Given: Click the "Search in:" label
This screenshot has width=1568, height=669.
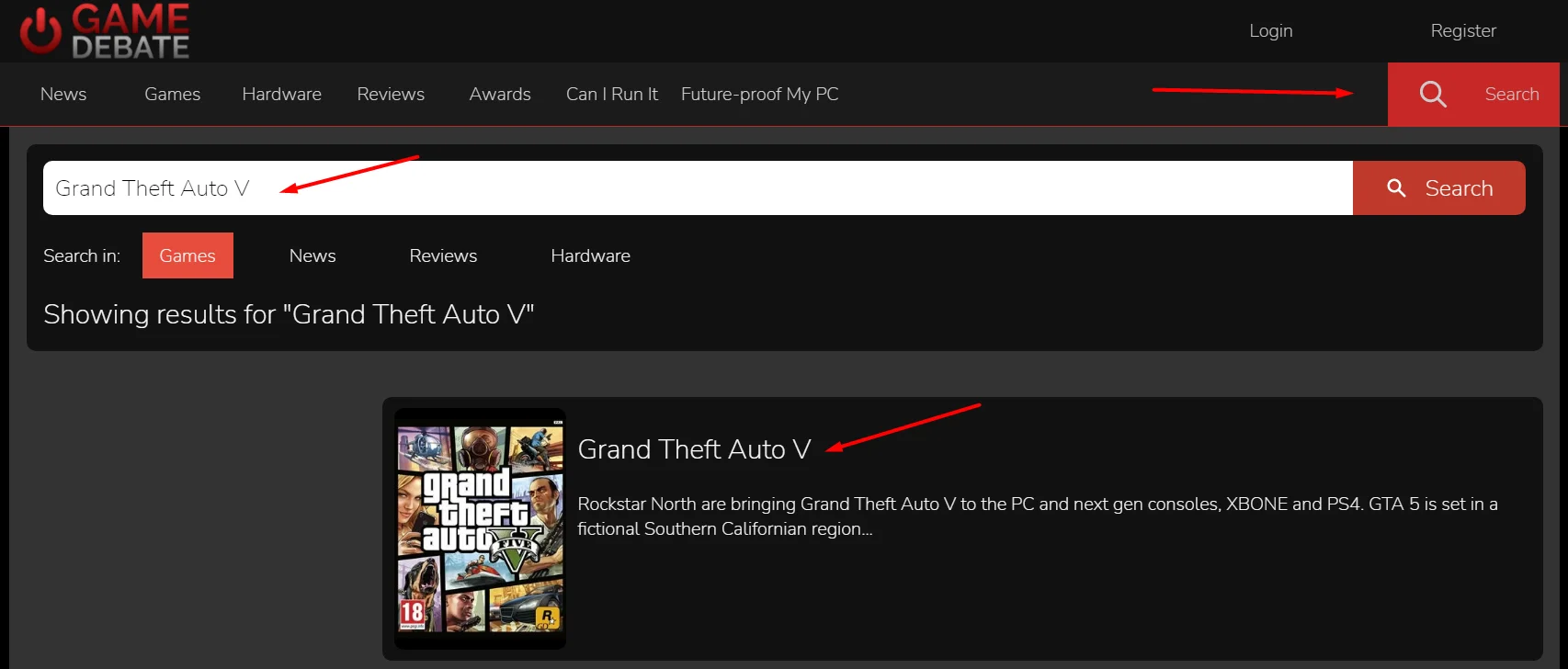Looking at the screenshot, I should 82,255.
